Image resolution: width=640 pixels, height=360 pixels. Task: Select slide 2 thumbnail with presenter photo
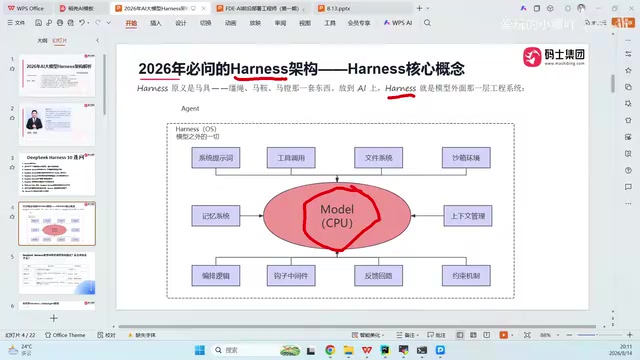pos(57,124)
